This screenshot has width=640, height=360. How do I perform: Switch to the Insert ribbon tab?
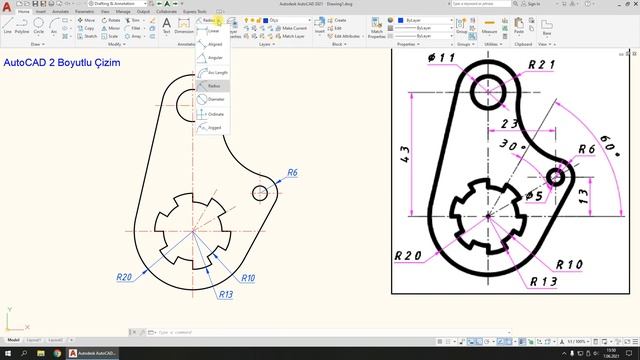[x=41, y=11]
